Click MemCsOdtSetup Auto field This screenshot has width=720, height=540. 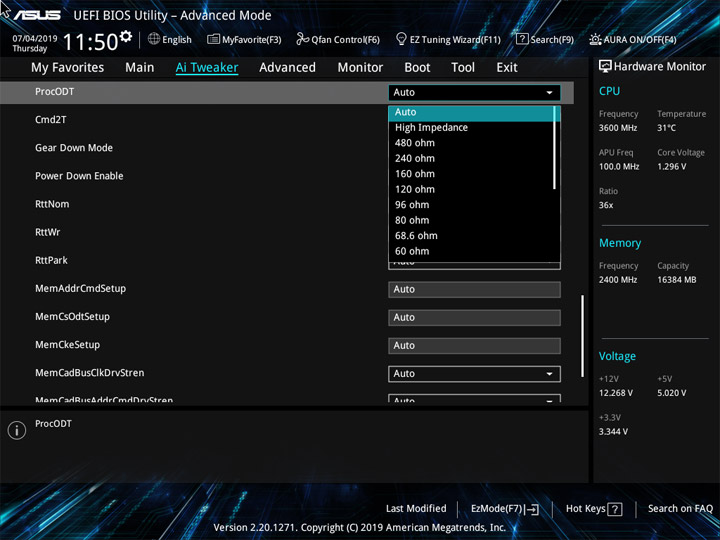474,317
